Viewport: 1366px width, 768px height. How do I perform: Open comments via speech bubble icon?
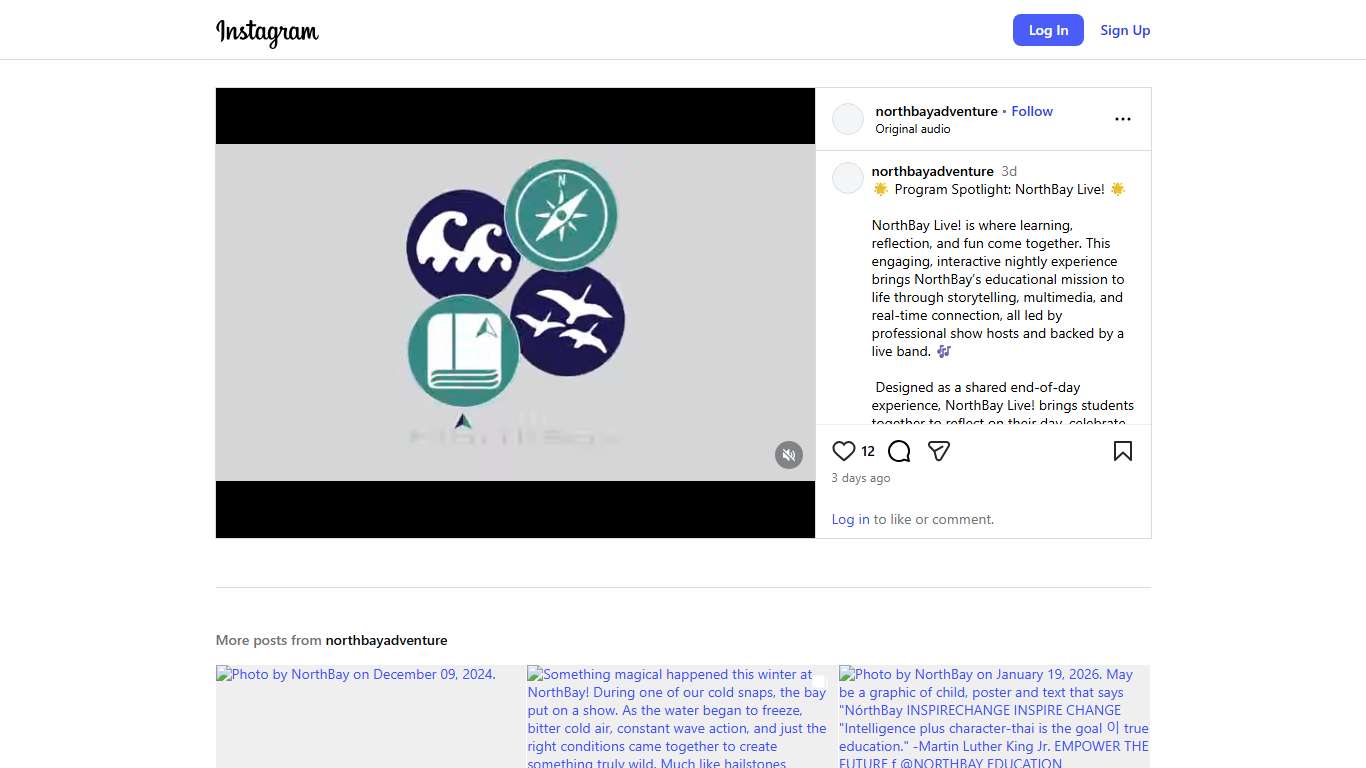(x=899, y=451)
